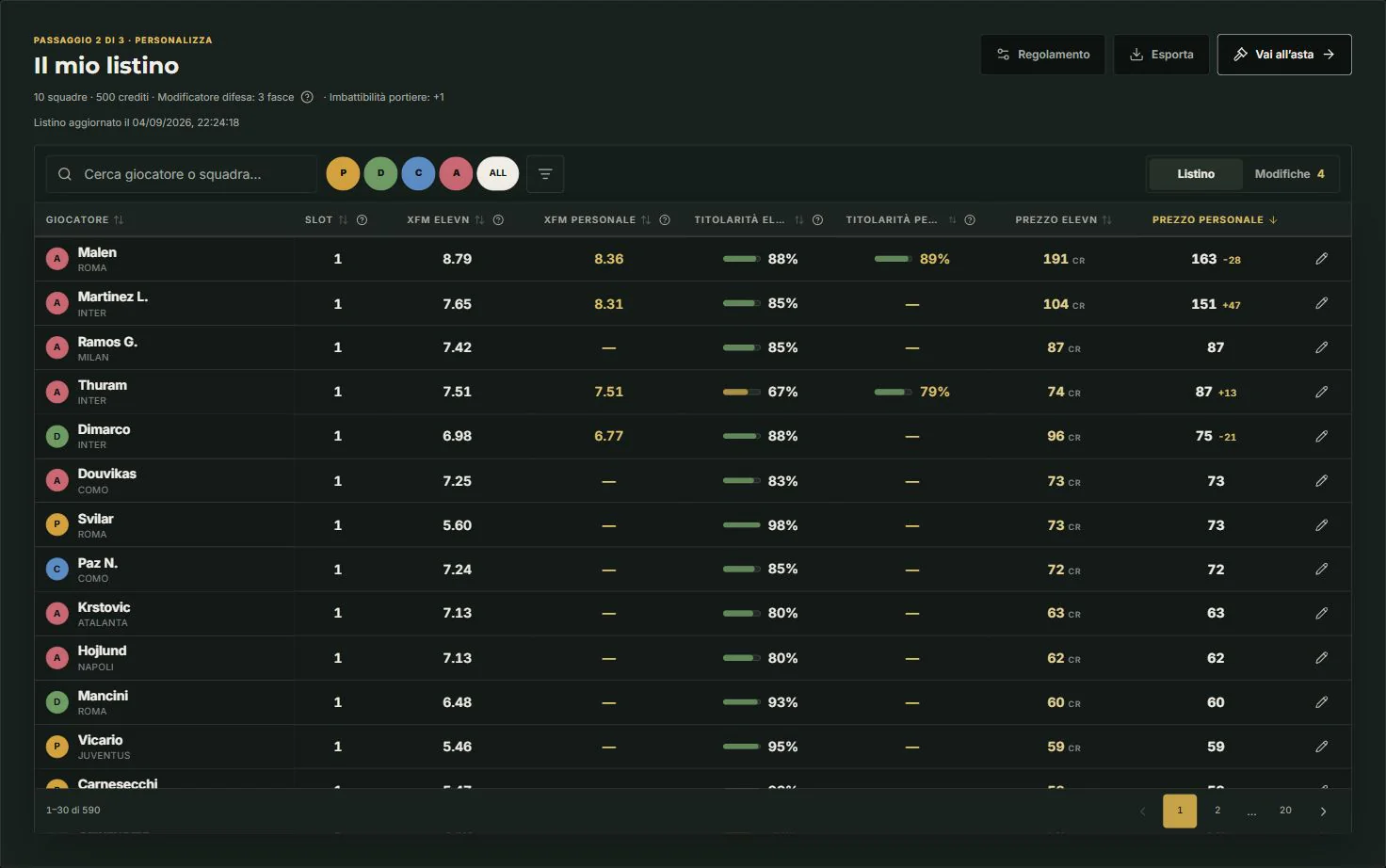The height and width of the screenshot is (868, 1386).
Task: Focus the Cerca giocatore o squadra field
Action: [182, 174]
